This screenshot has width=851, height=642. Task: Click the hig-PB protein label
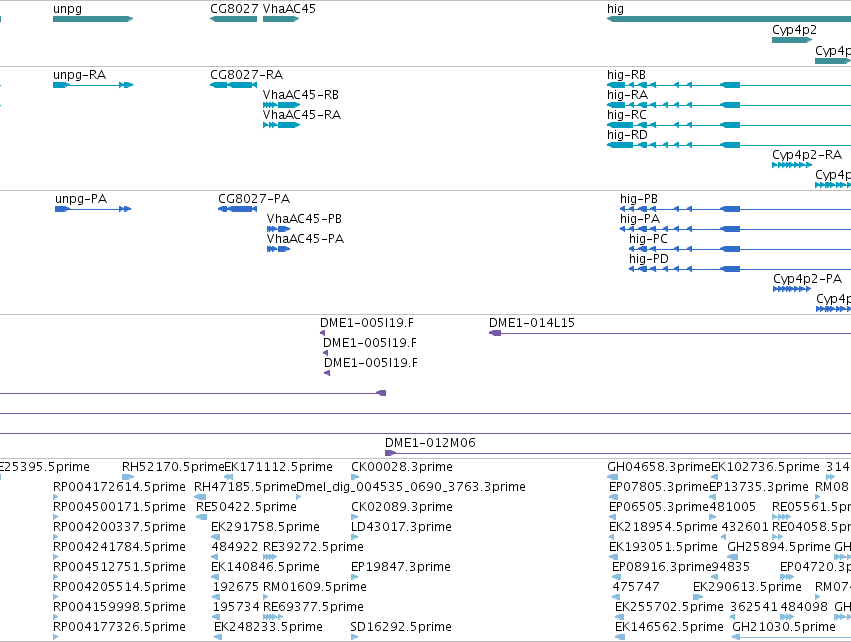click(x=639, y=199)
